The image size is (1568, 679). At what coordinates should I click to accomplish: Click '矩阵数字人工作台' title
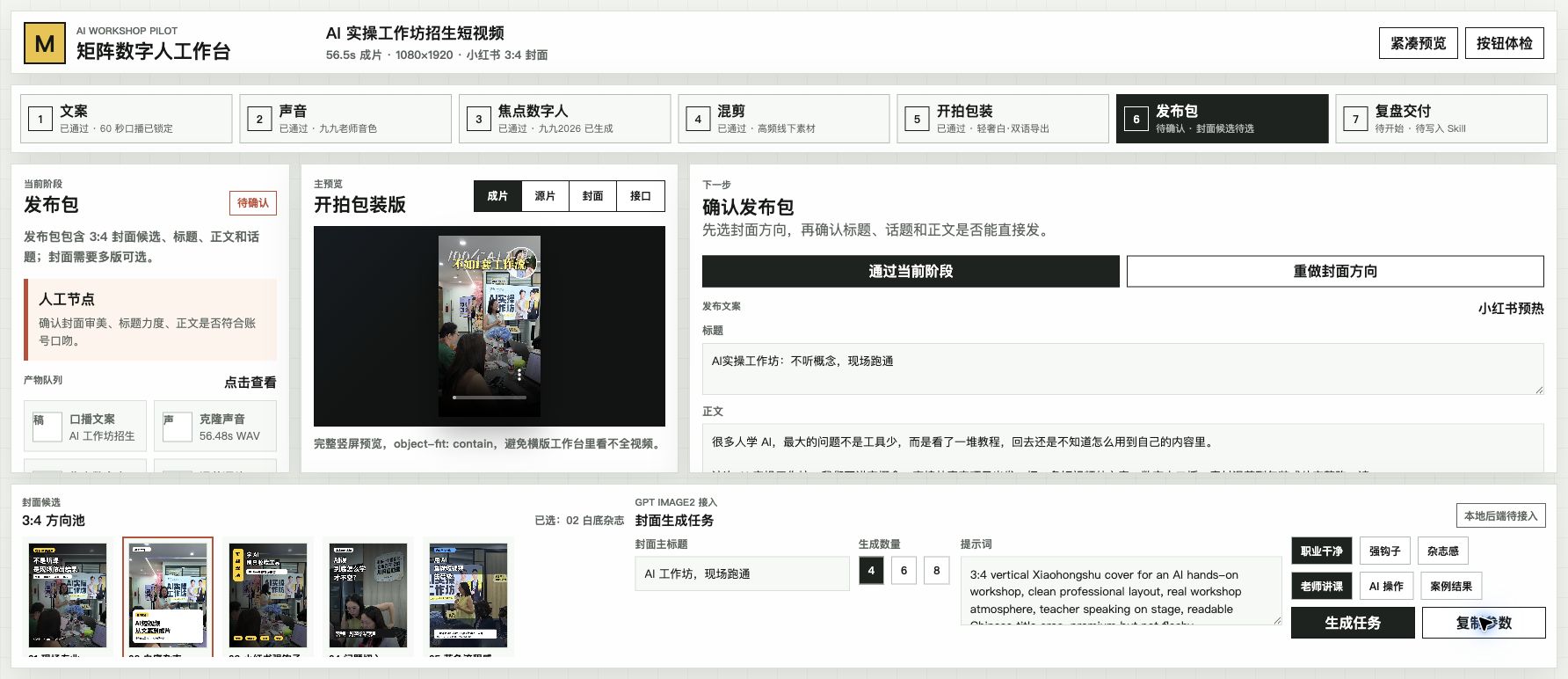[x=153, y=51]
